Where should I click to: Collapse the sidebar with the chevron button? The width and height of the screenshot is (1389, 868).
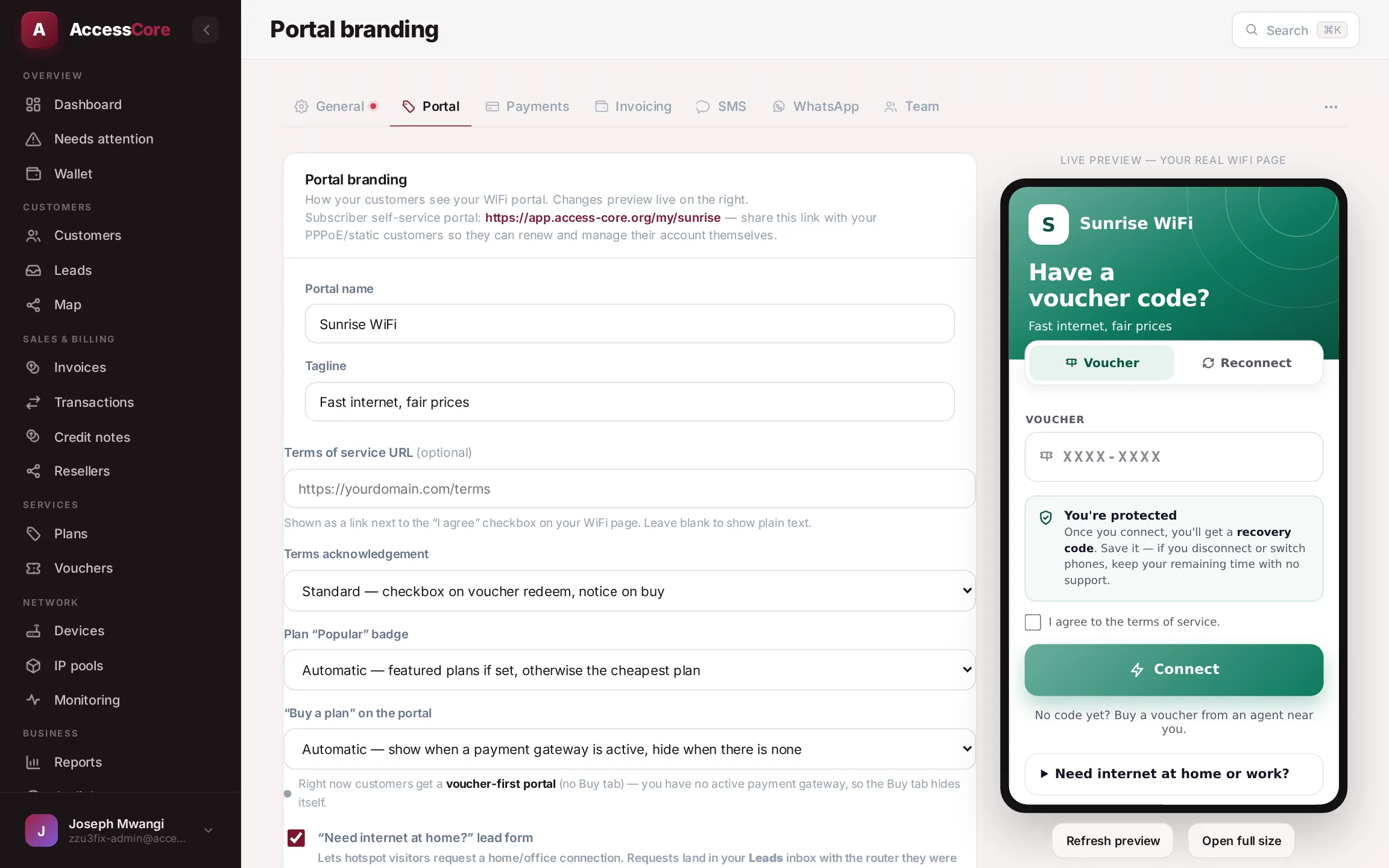206,30
